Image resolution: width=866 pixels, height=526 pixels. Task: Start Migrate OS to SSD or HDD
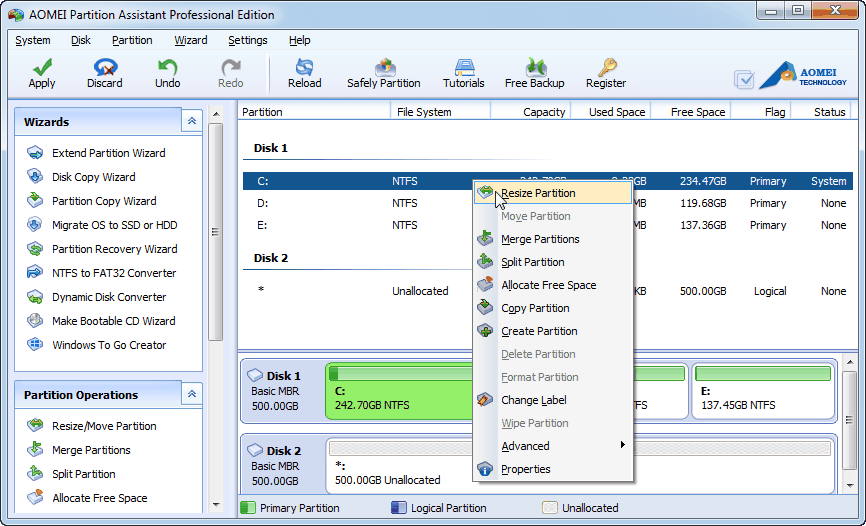pos(103,225)
